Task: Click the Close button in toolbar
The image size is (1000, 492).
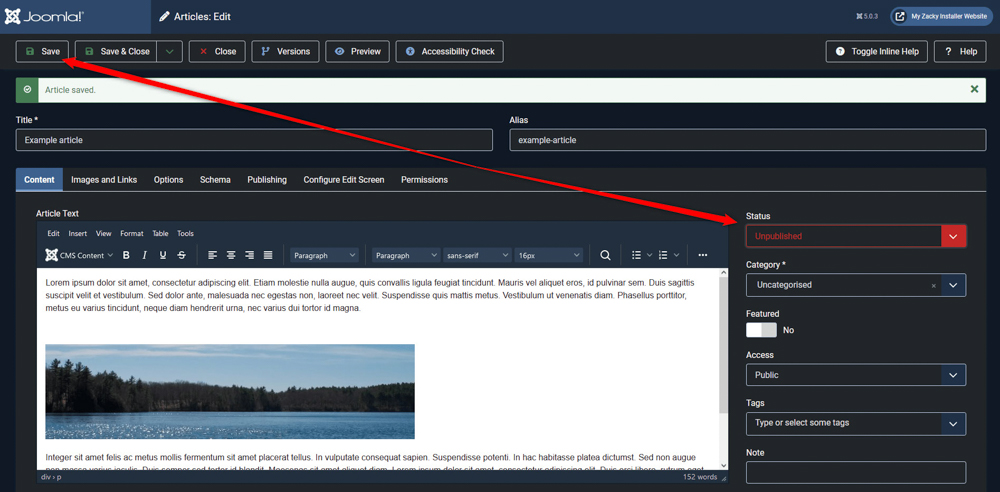Action: 217,52
